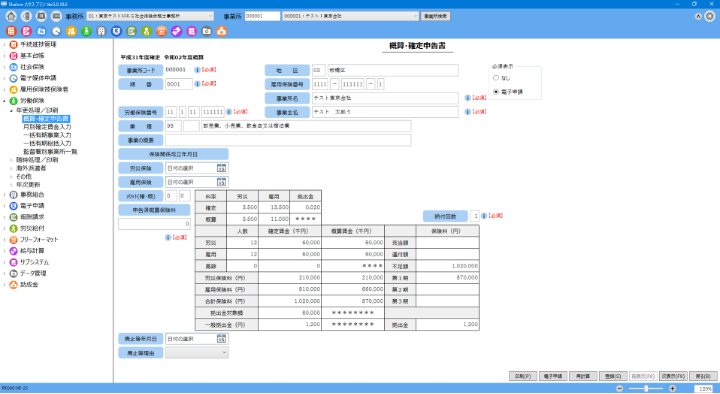Select the なし radio option
720x394 pixels.
pyautogui.click(x=496, y=78)
